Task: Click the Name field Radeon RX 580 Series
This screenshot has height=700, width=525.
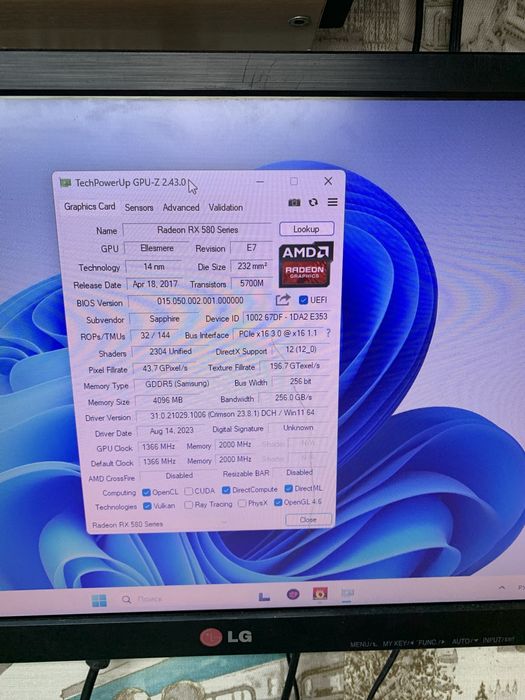Action: click(x=197, y=230)
